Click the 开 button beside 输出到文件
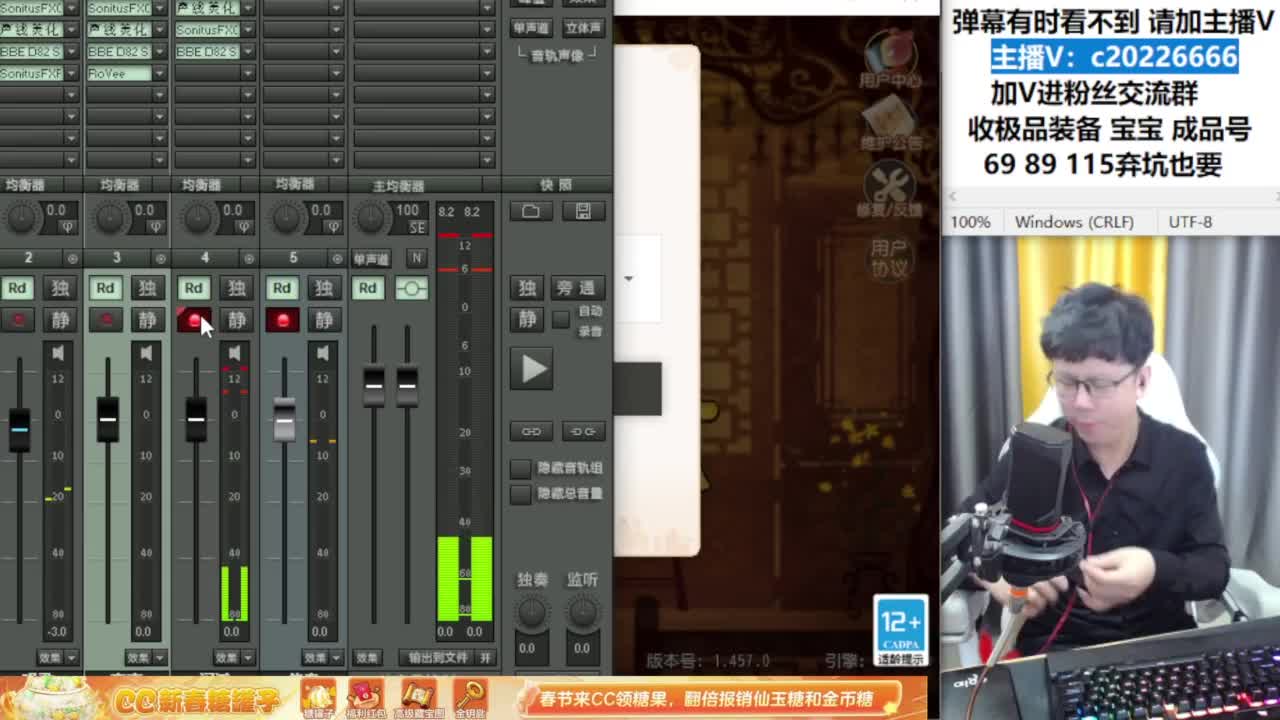The height and width of the screenshot is (720, 1280). tap(486, 657)
